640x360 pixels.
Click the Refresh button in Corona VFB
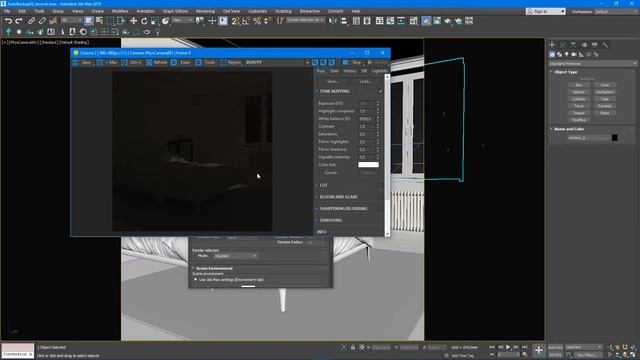point(157,62)
